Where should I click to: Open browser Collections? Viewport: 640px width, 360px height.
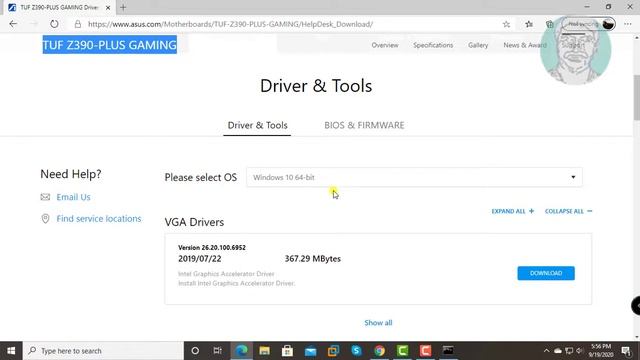pyautogui.click(x=550, y=24)
